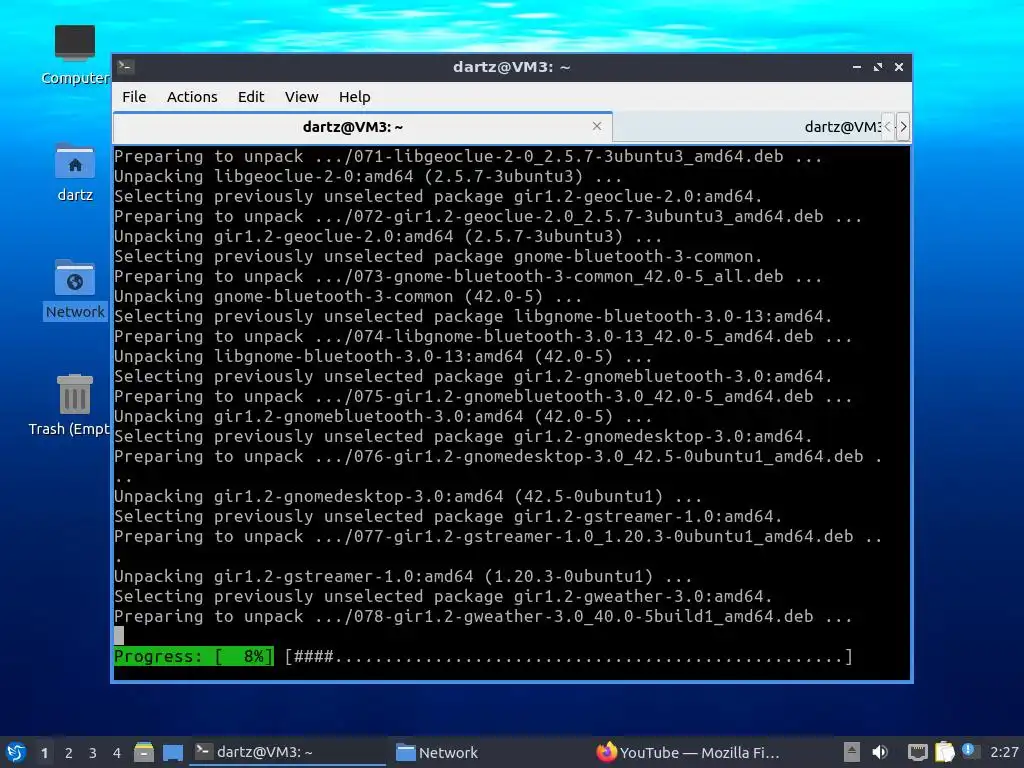Click text 'Unpacking gir1.2-gnomedesktop-3.0:amd64'

(308, 496)
